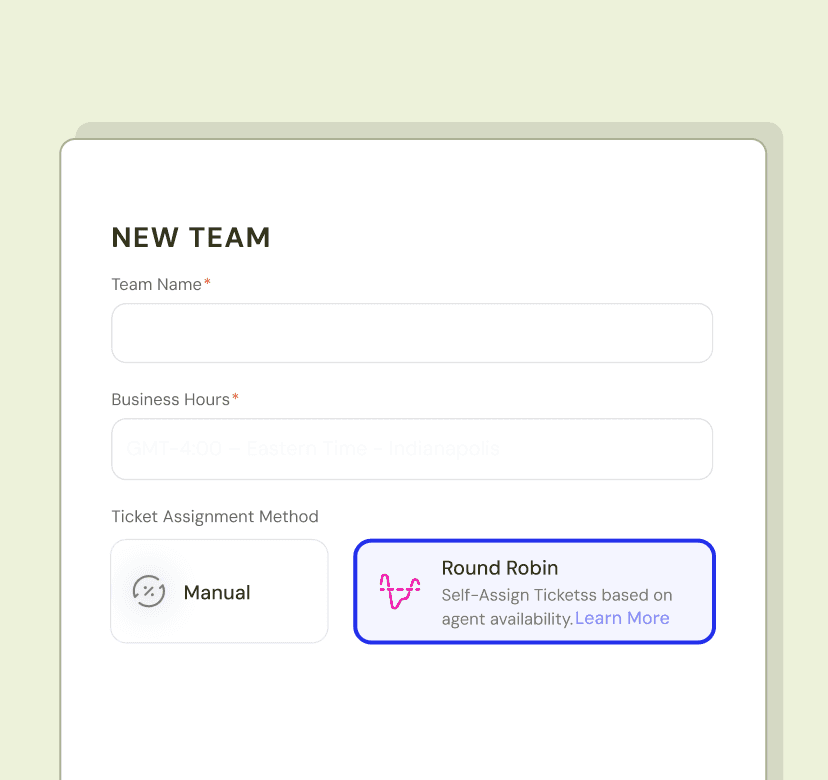The image size is (828, 780).
Task: Click the NEW TEAM heading
Action: [x=190, y=237]
